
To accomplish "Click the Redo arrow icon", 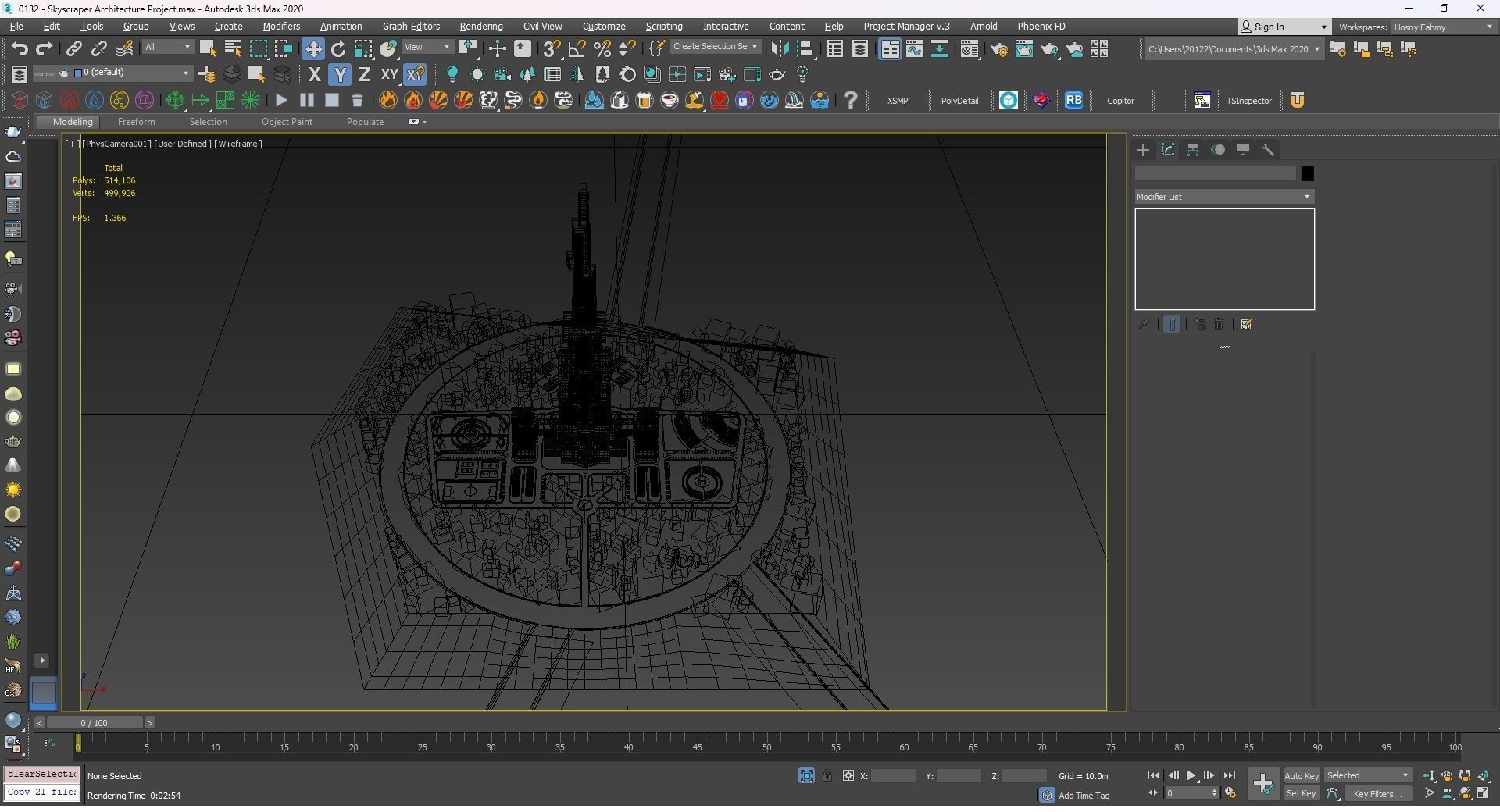I will point(45,48).
